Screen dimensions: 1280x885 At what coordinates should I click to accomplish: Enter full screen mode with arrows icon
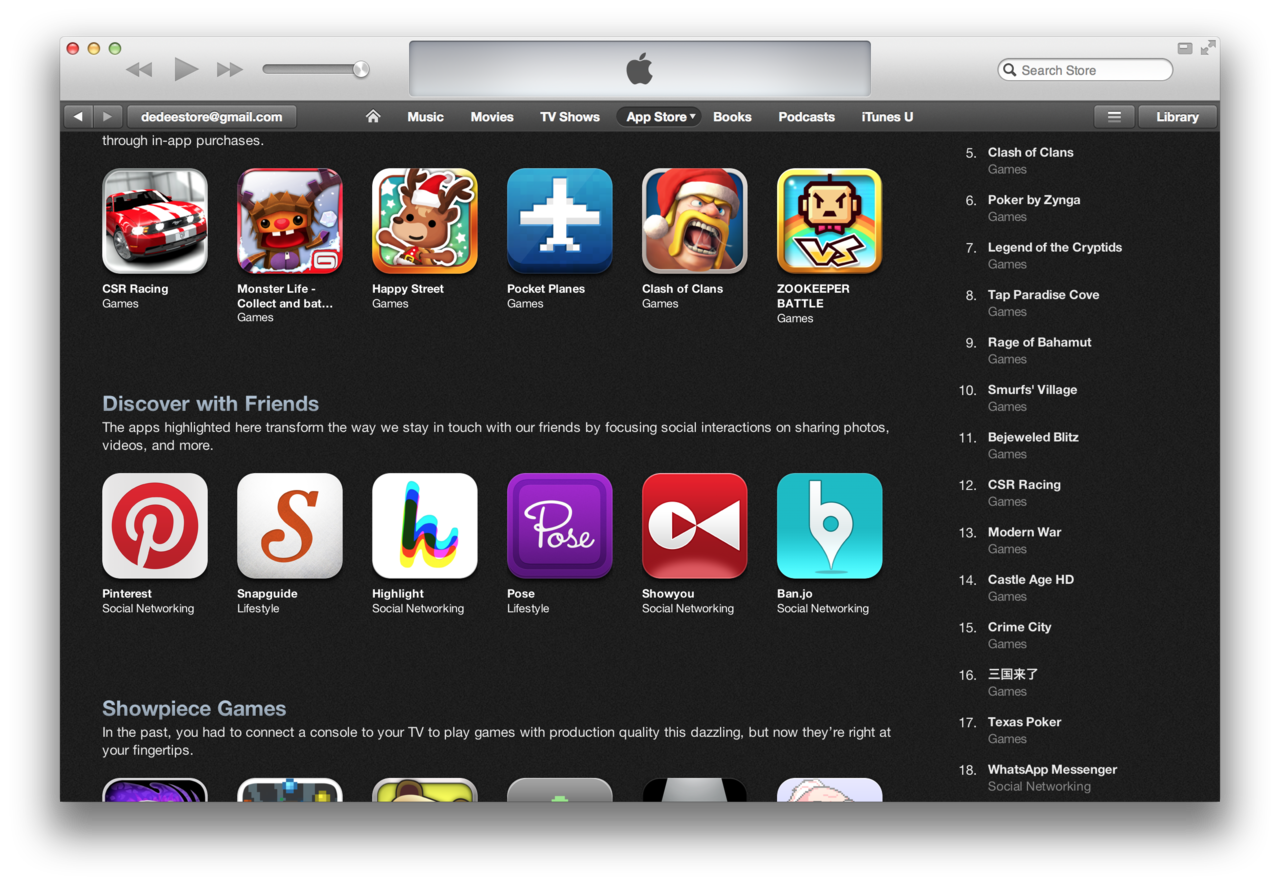(x=1208, y=47)
